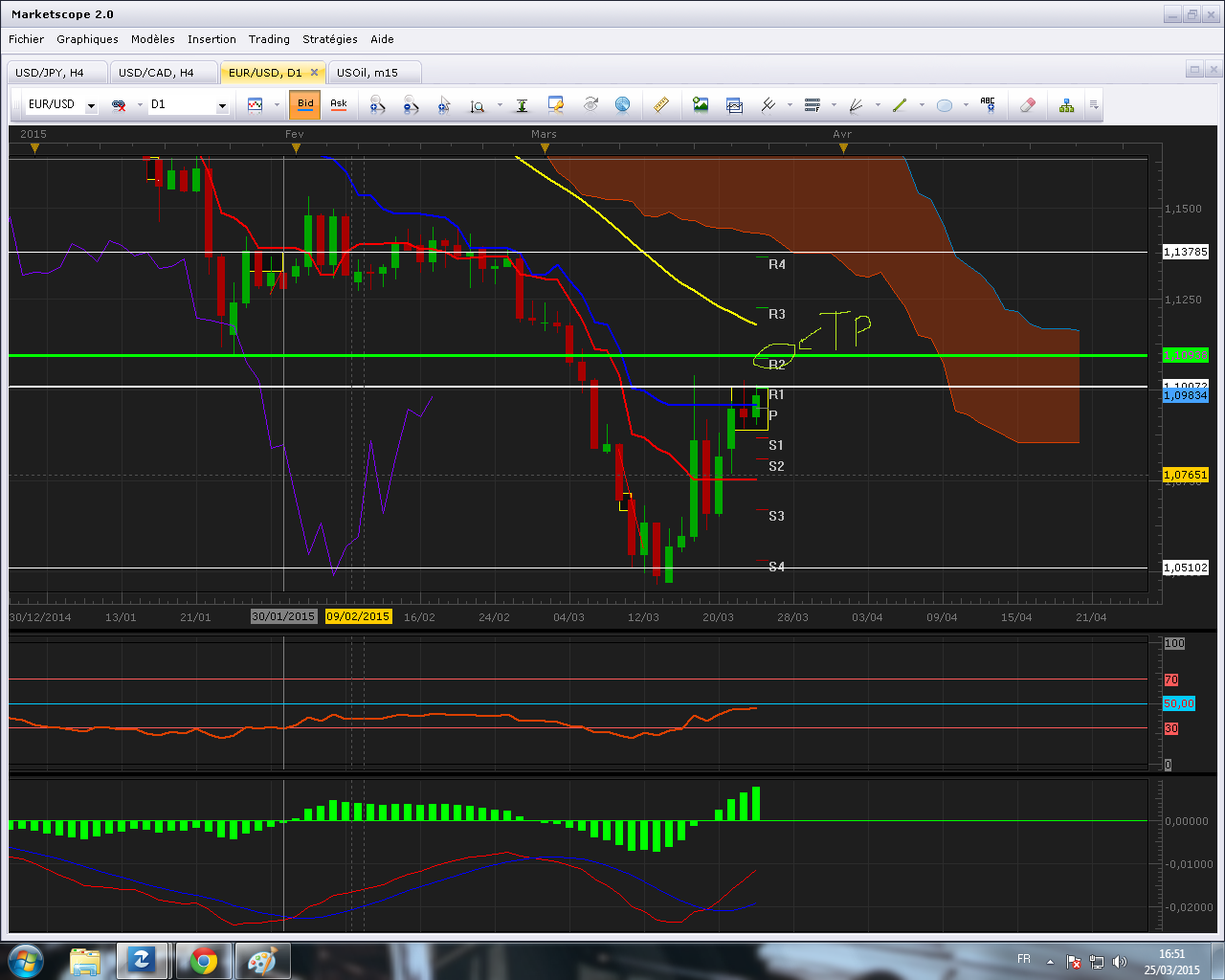1225x980 pixels.
Task: Toggle Ask price display
Action: (339, 104)
